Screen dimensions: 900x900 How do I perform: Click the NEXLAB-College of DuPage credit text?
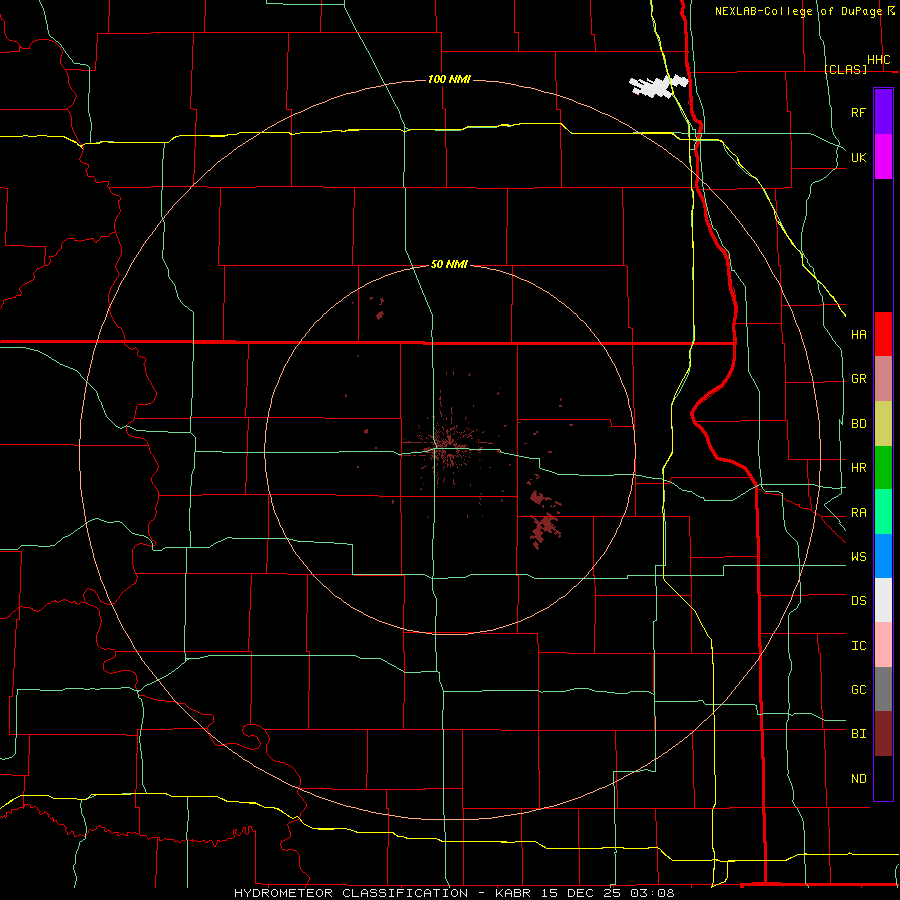(x=798, y=11)
